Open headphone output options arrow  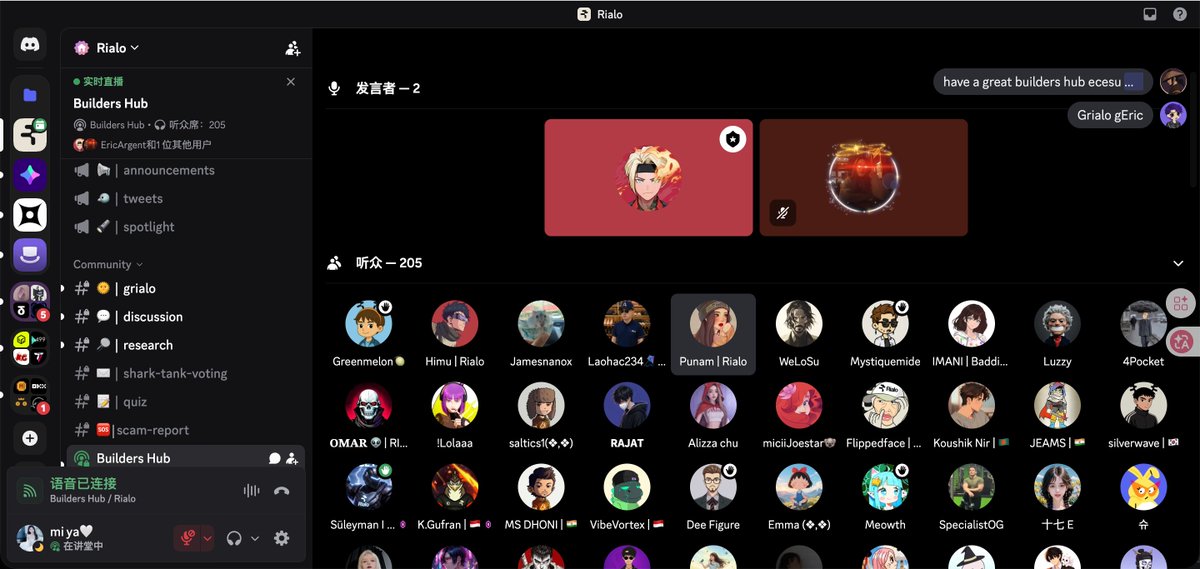pos(255,538)
